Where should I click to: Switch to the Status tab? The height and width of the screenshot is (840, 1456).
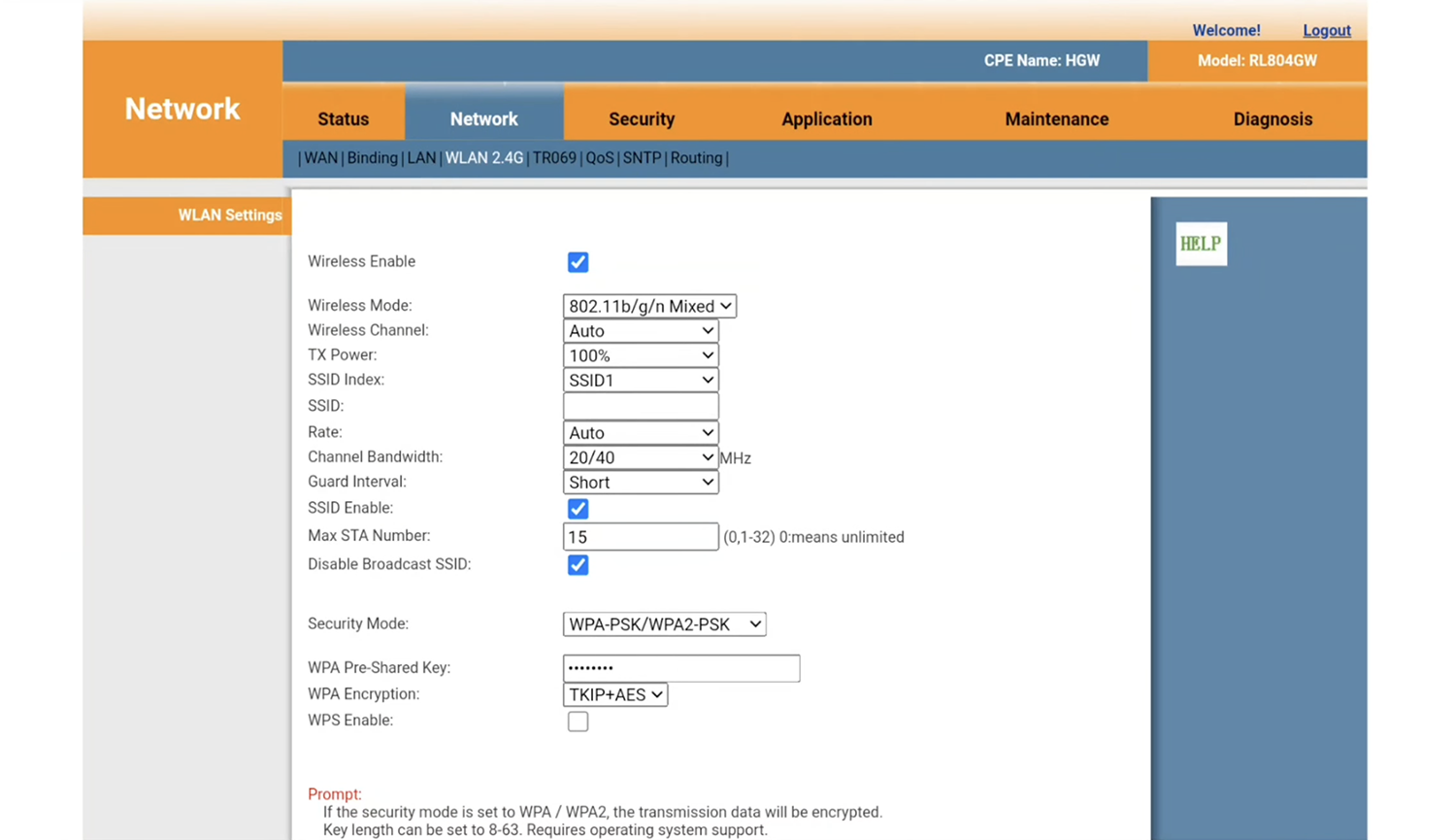343,119
